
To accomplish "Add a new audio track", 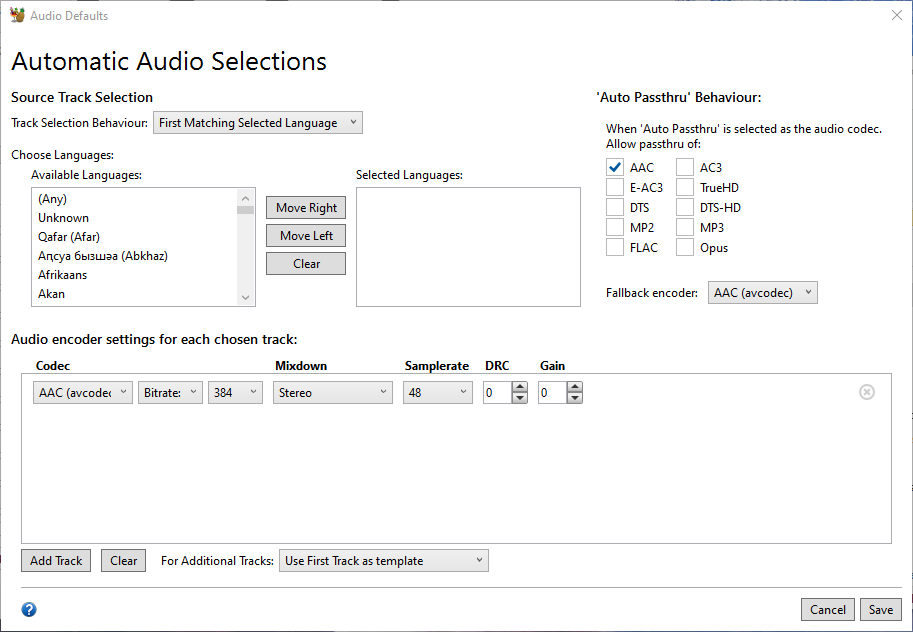I will pyautogui.click(x=56, y=560).
